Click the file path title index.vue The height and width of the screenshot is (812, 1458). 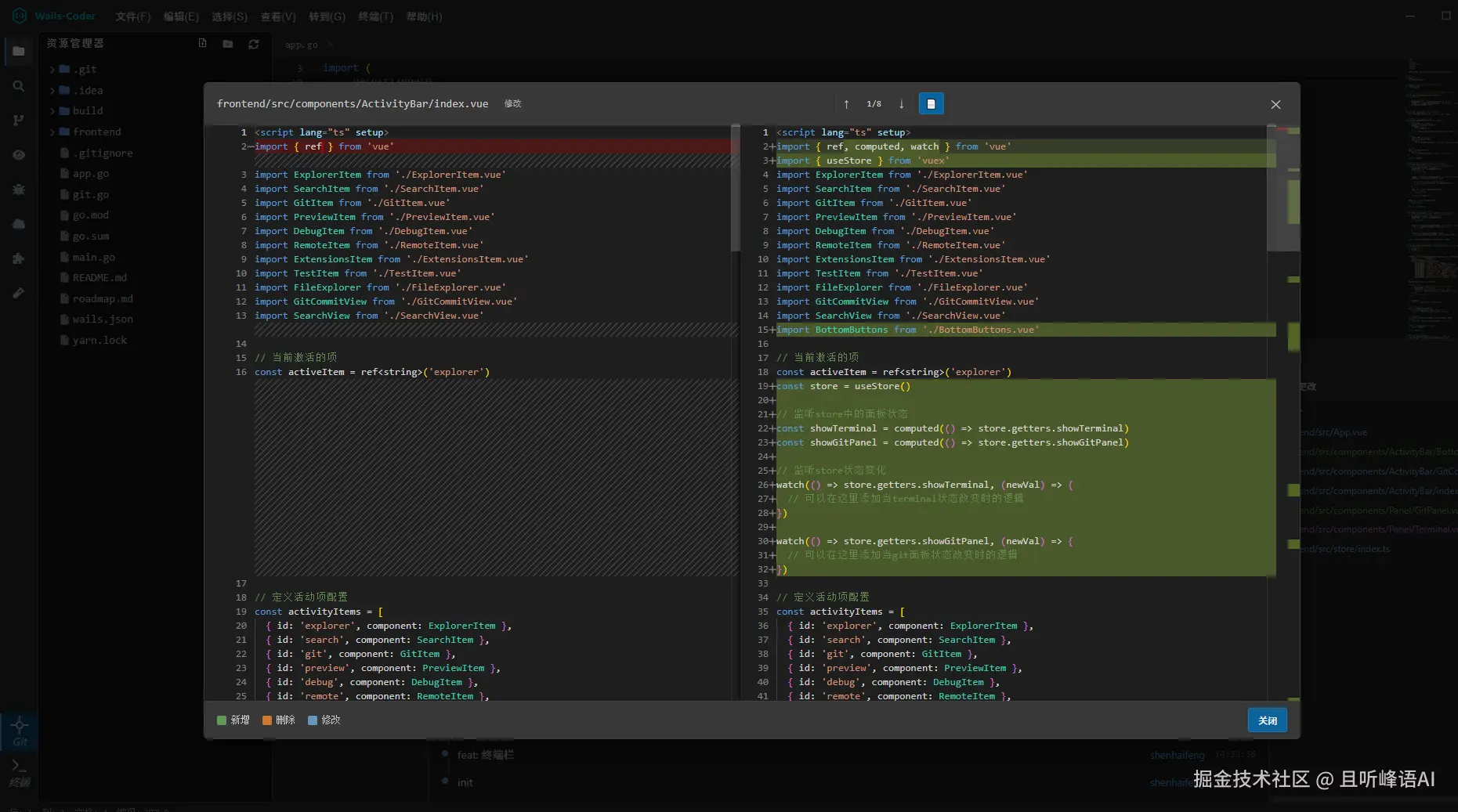pos(353,104)
